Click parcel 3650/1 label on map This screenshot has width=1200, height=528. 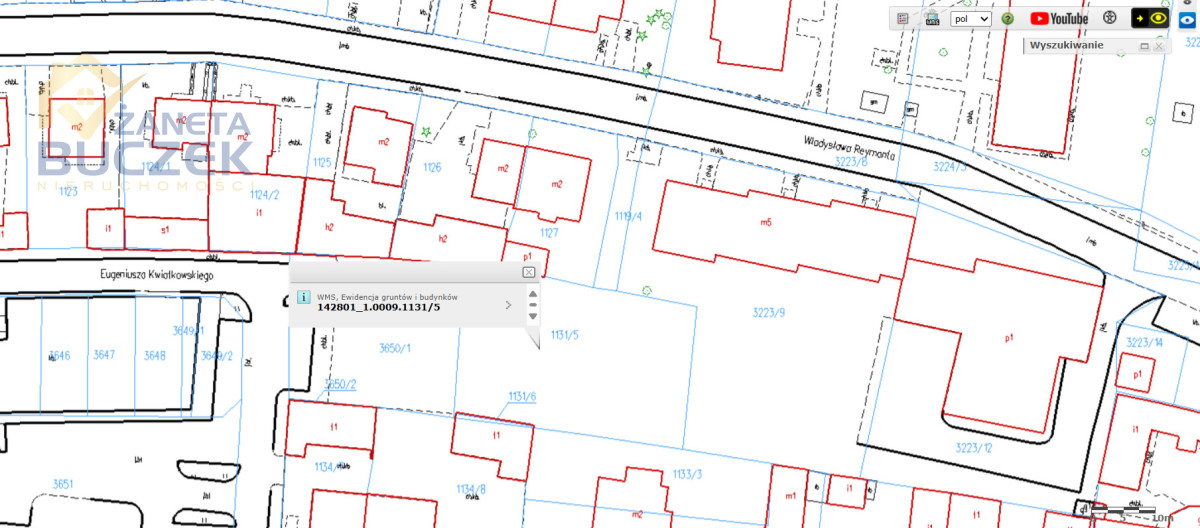[395, 347]
